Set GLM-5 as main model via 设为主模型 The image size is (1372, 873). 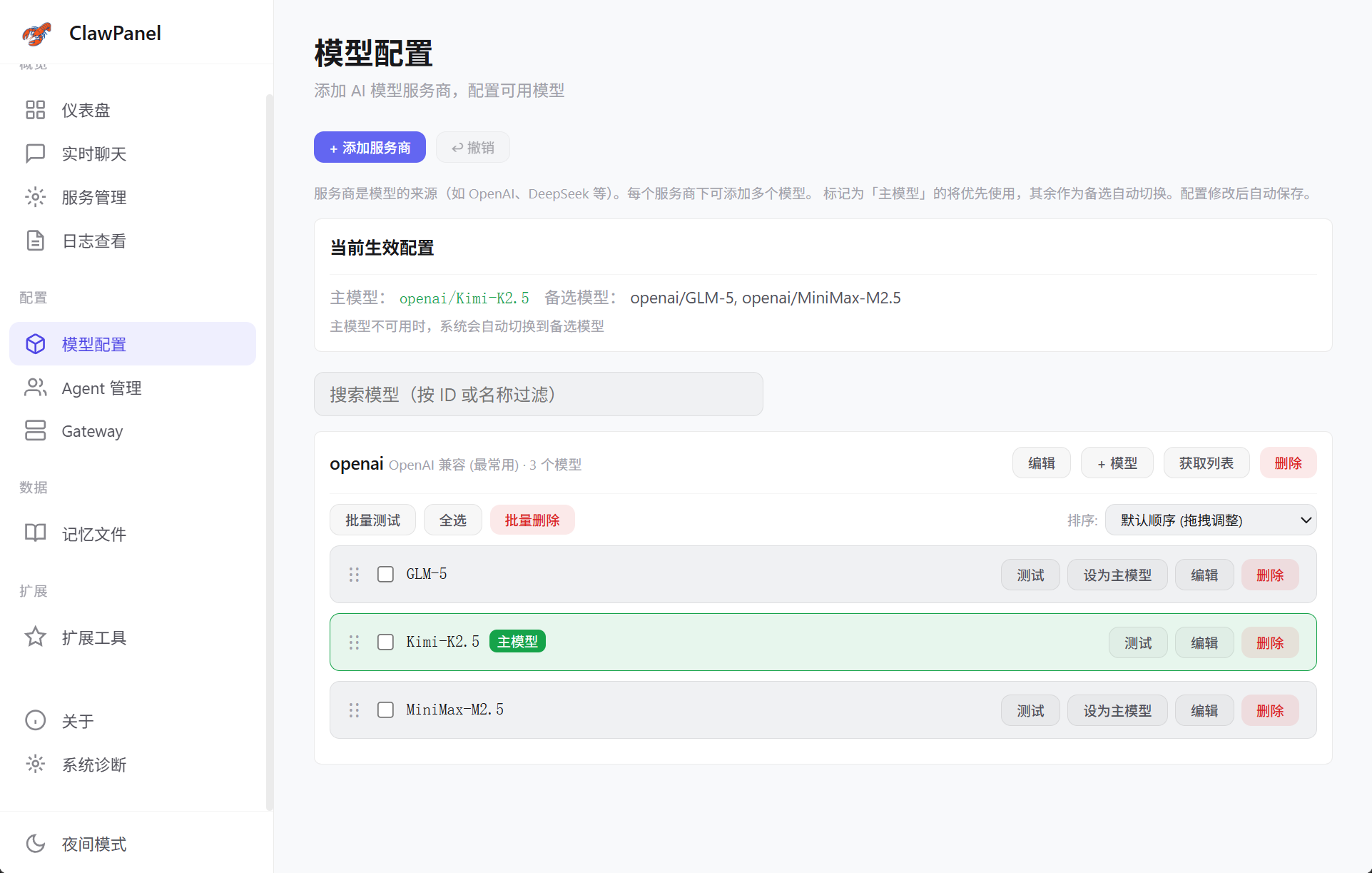click(x=1117, y=574)
